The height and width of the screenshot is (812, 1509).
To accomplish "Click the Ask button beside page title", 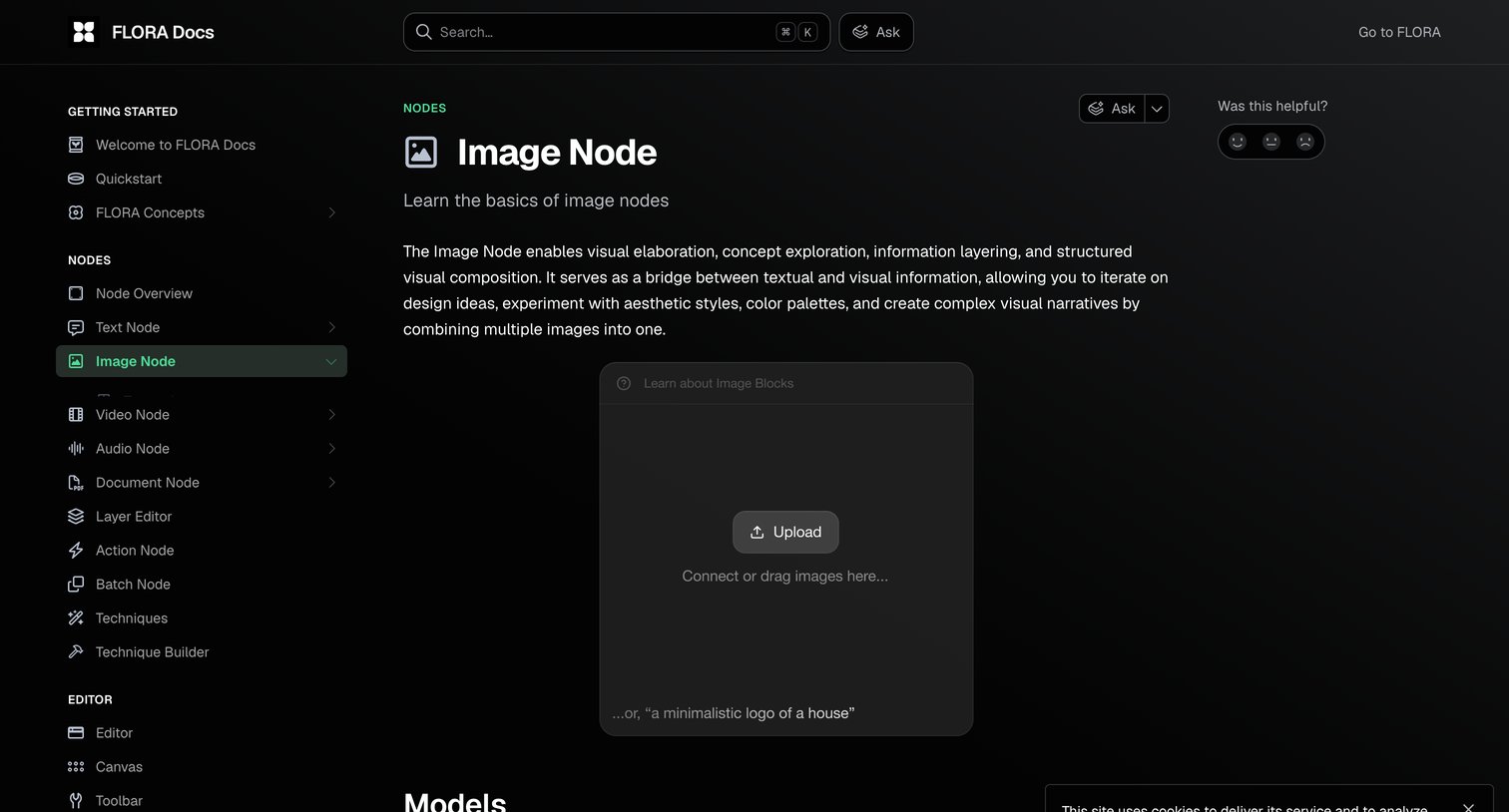I will coord(1112,109).
